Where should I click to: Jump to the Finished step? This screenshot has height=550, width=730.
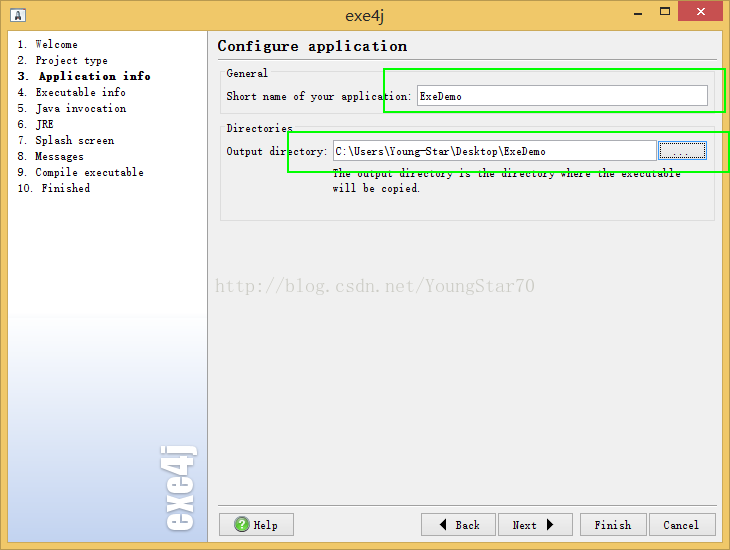click(x=54, y=188)
